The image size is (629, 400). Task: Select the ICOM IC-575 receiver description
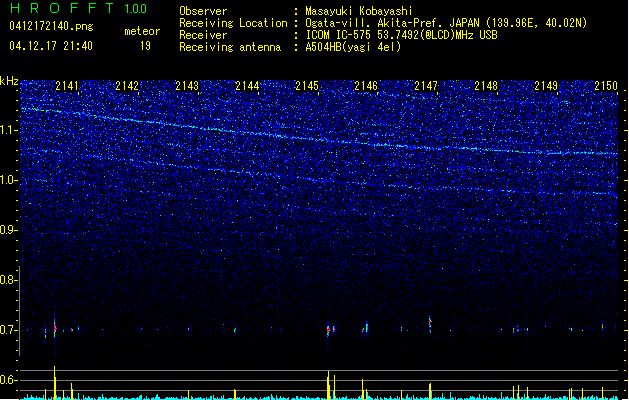(401, 35)
